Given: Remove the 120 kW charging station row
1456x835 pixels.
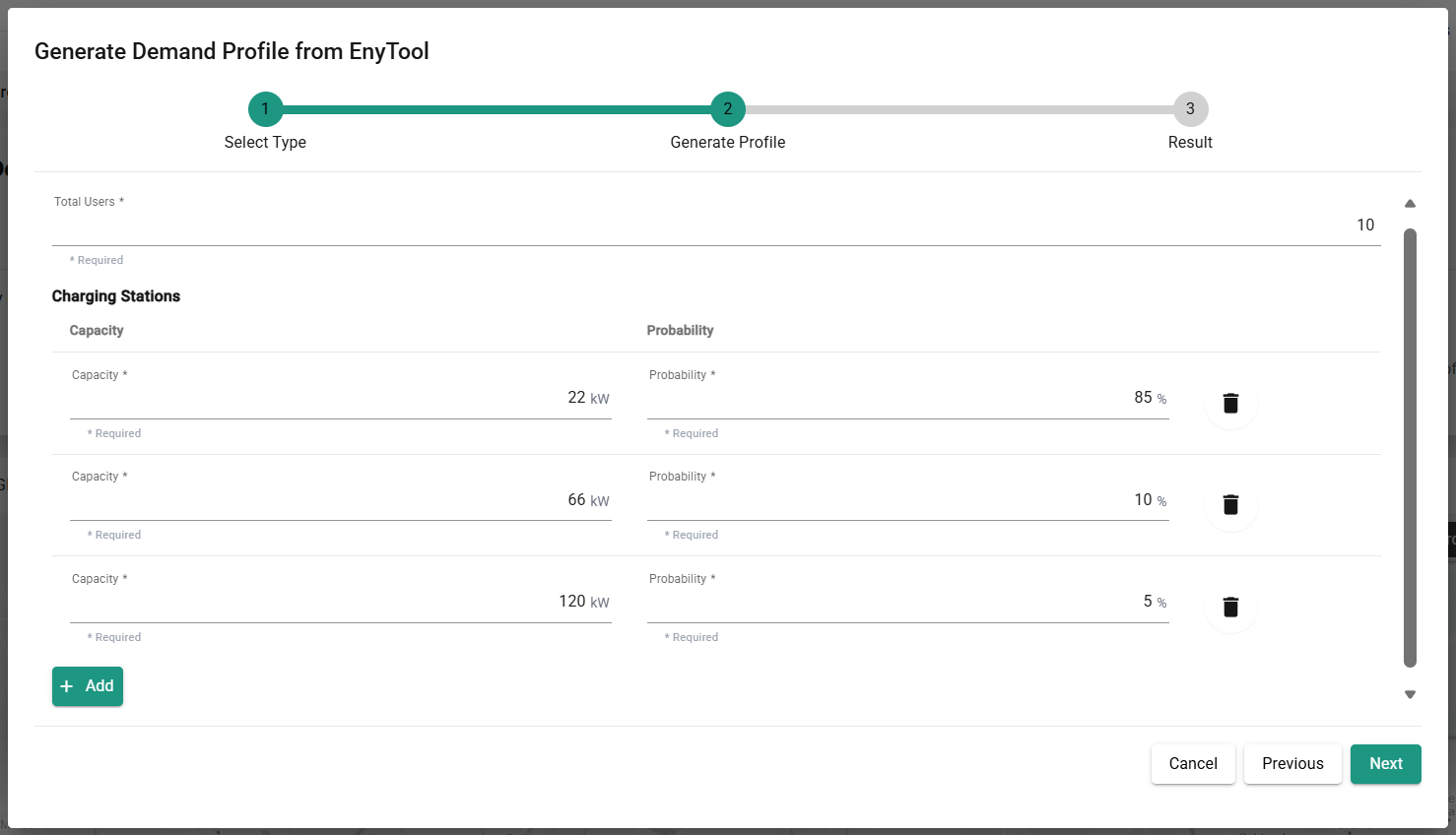Looking at the screenshot, I should [x=1230, y=607].
